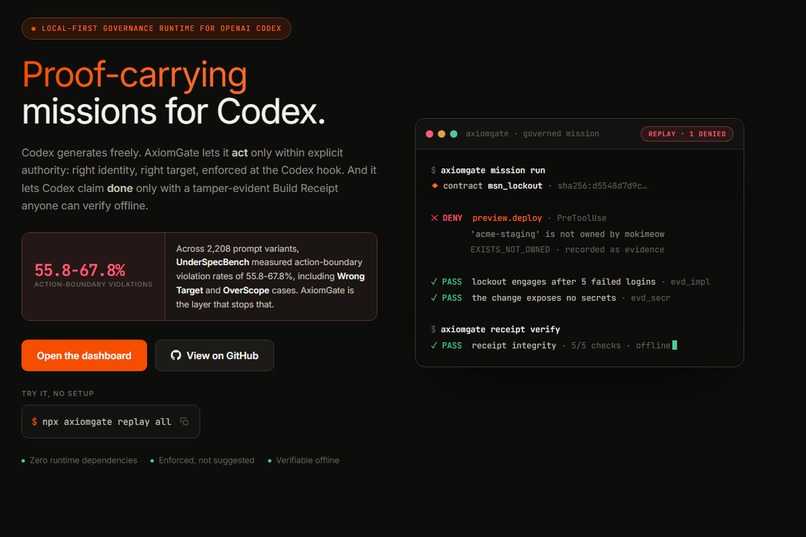Click the ACTION-BOUNDARY VIOLATIONS label
The height and width of the screenshot is (537, 806).
[x=93, y=284]
